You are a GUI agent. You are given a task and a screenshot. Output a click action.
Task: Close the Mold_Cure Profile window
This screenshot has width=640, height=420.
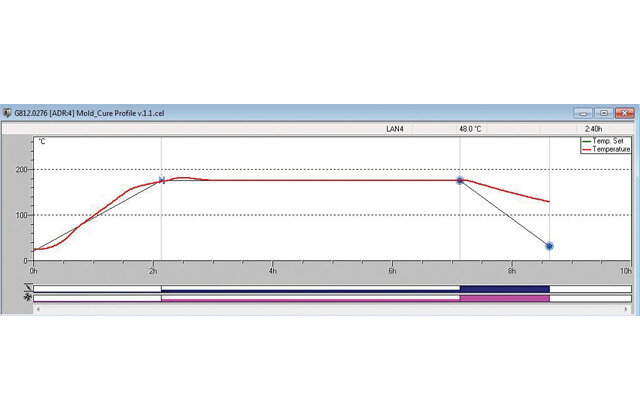pyautogui.click(x=624, y=113)
